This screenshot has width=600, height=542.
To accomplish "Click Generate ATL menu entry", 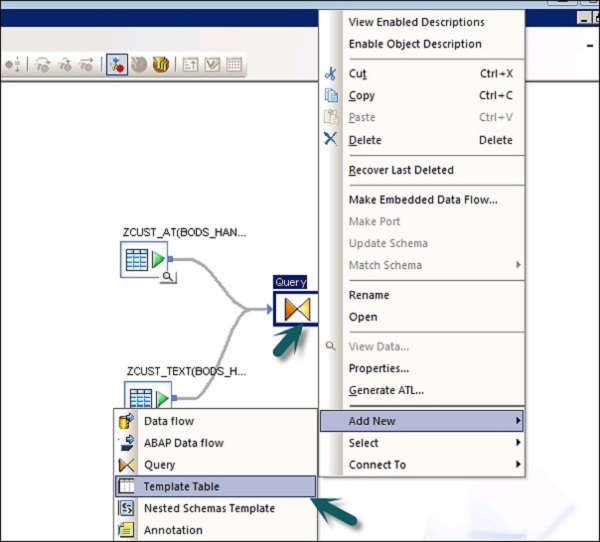I will pos(386,390).
